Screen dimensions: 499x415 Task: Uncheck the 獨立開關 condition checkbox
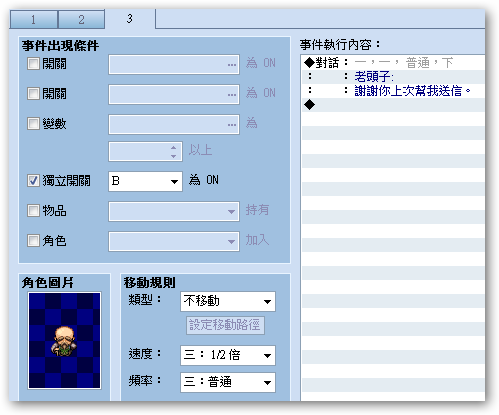pyautogui.click(x=33, y=181)
